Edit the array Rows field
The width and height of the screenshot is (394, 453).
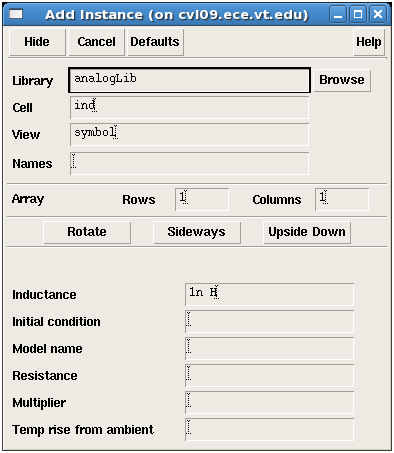[x=202, y=199]
